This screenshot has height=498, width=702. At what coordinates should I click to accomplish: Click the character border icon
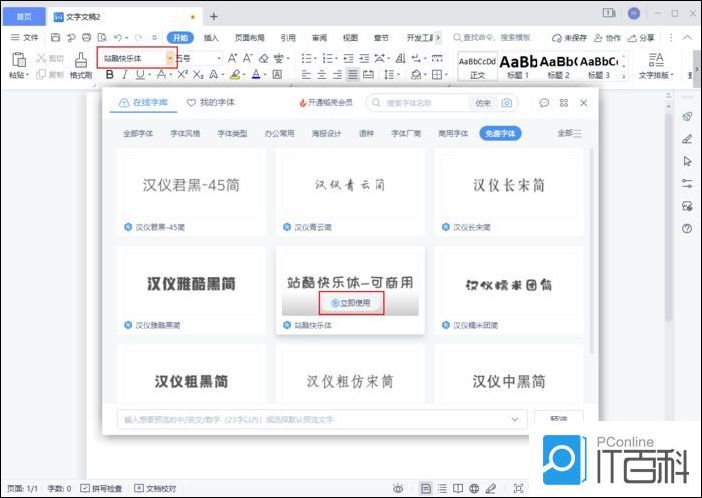point(277,75)
